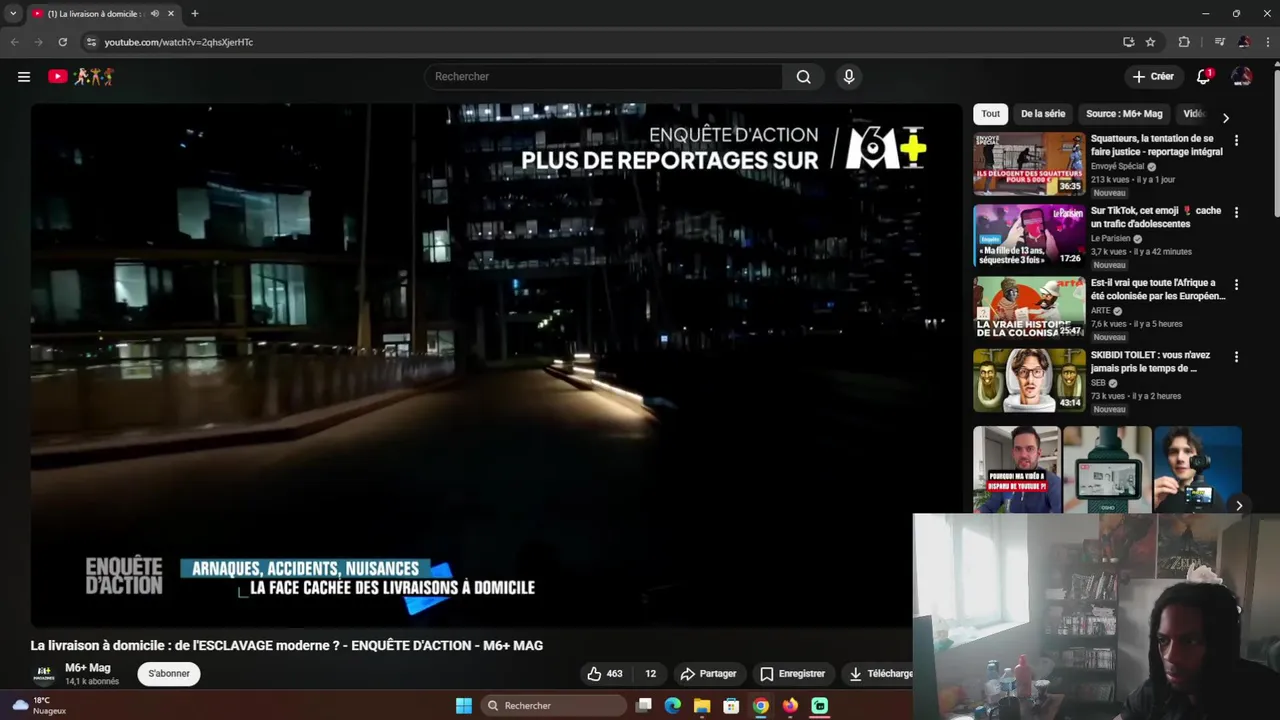Reload the page in Chrome
The image size is (1280, 720).
[x=62, y=42]
